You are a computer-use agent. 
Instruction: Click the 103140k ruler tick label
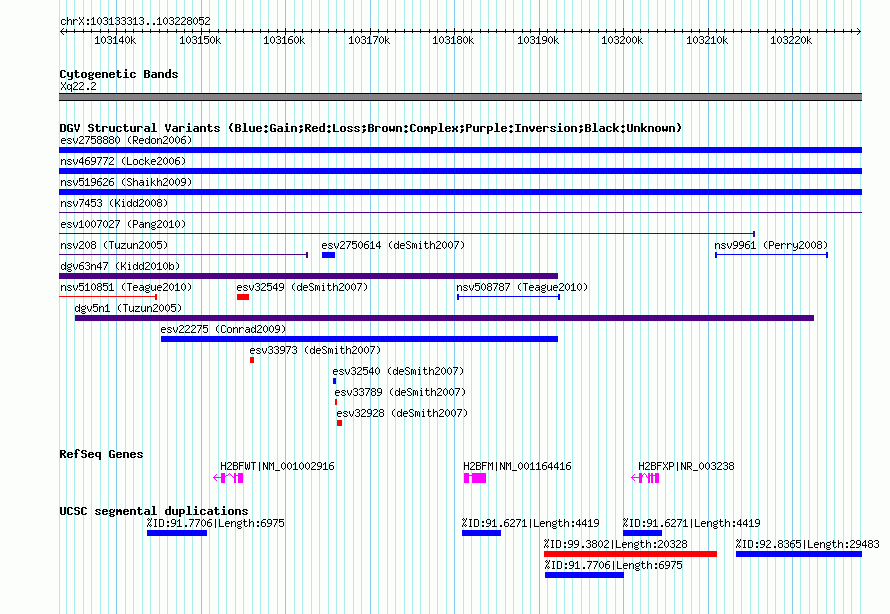click(115, 40)
